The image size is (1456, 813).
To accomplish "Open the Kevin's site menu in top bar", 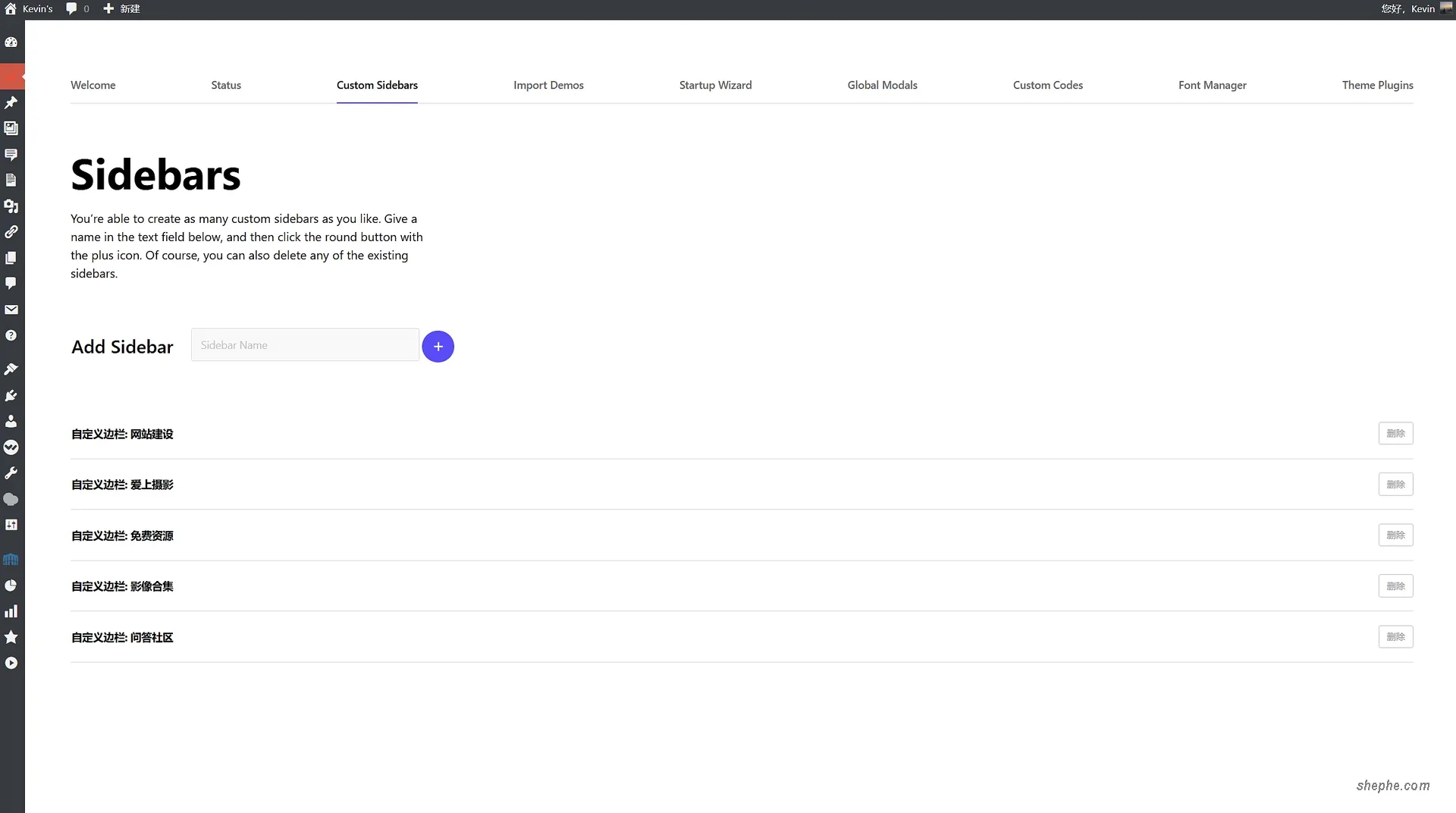I will pyautogui.click(x=32, y=8).
